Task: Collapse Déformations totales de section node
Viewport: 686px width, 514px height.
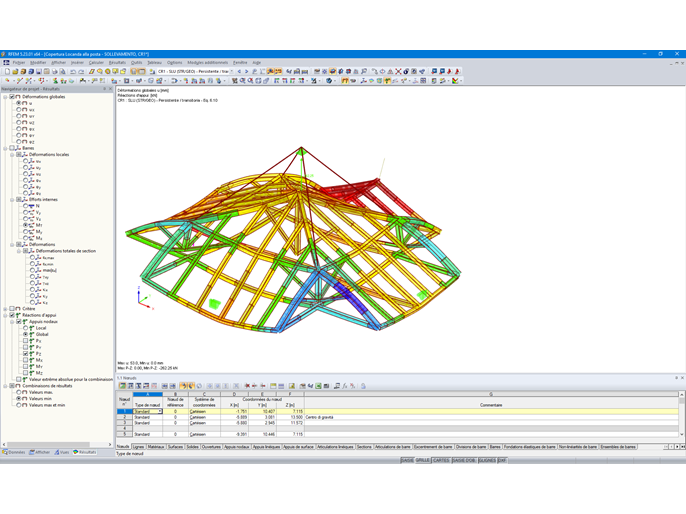Action: click(19, 251)
